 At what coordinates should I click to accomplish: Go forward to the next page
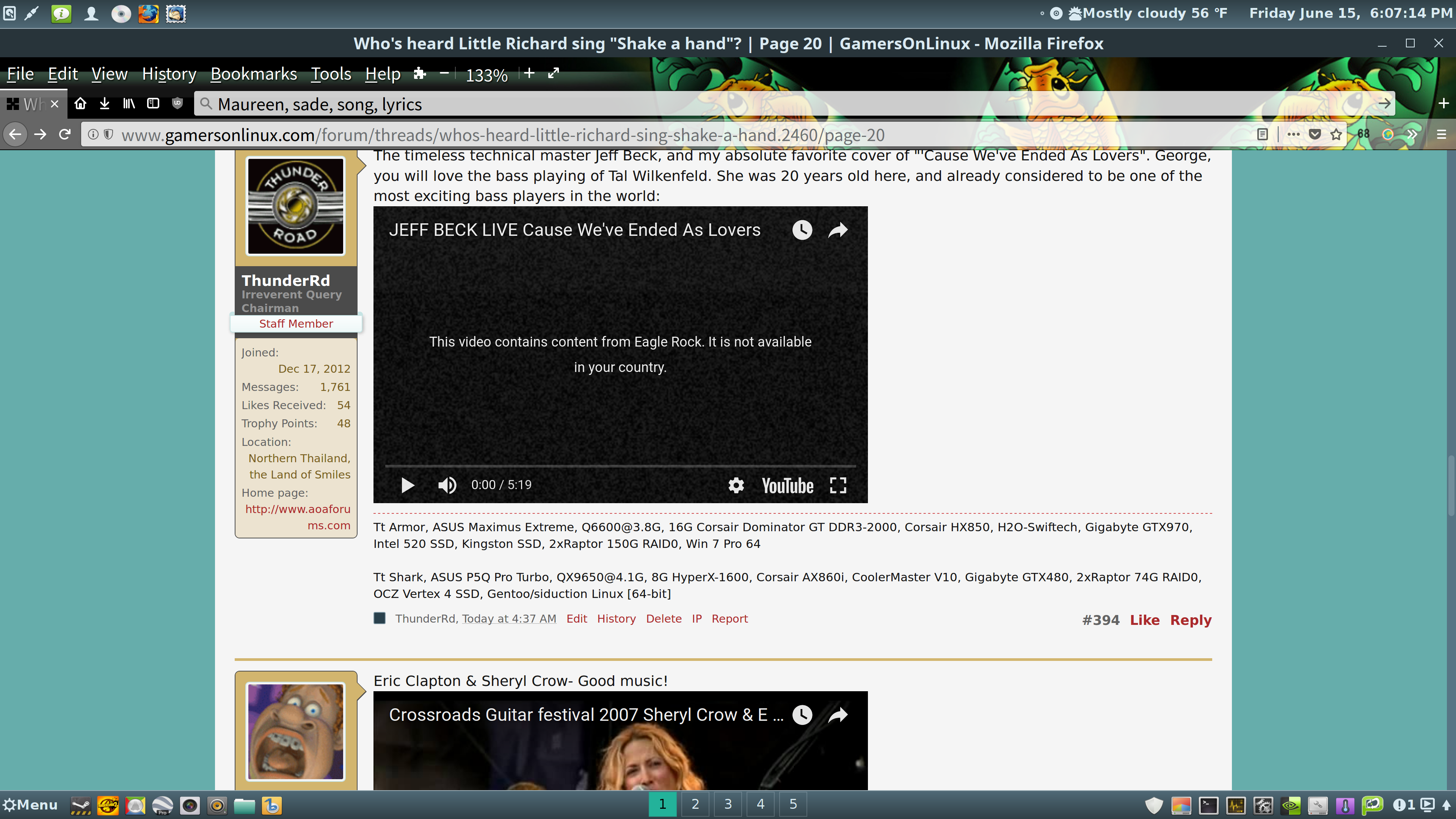coord(40,135)
